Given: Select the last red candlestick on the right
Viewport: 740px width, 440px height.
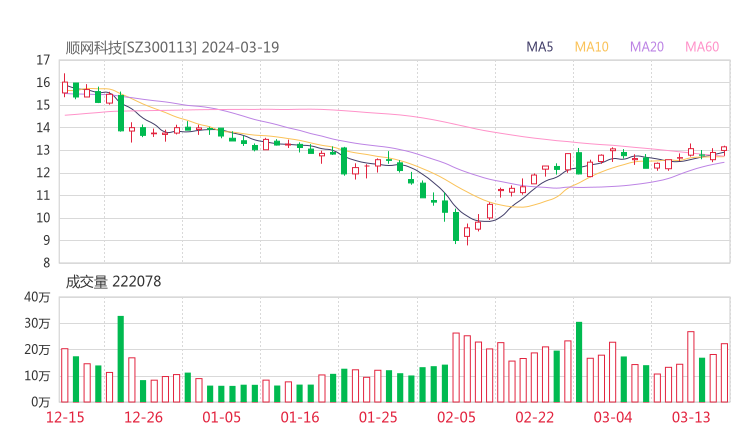Looking at the screenshot, I should point(724,149).
